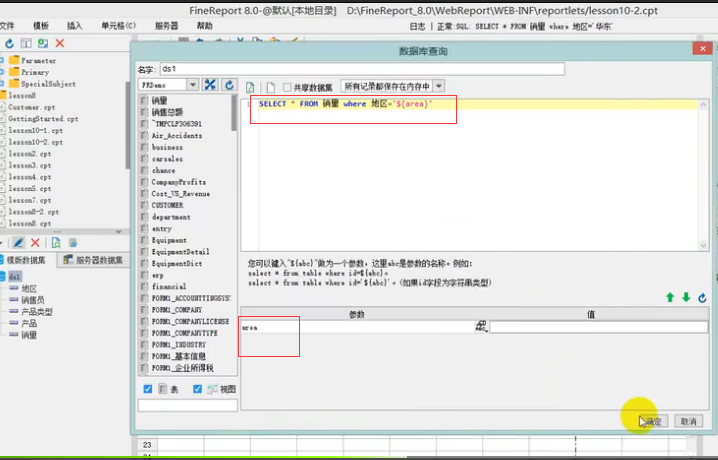
Task: Toggle the 视图 (views) checkbox
Action: coord(197,389)
